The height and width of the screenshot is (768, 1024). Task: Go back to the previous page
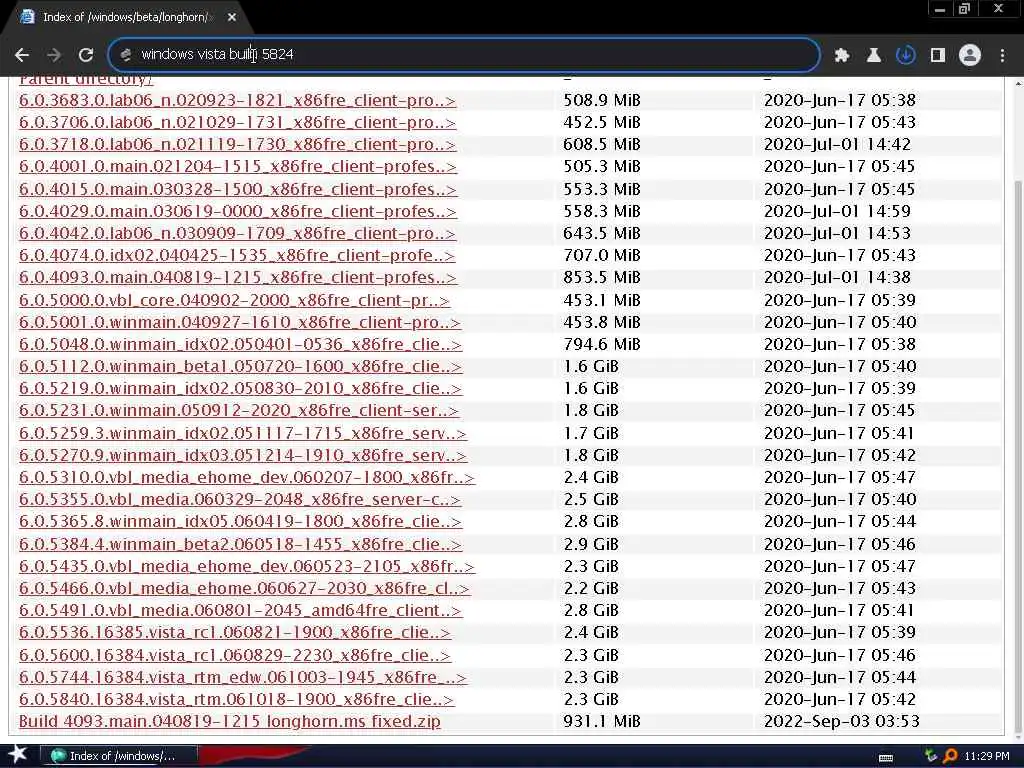(x=22, y=55)
